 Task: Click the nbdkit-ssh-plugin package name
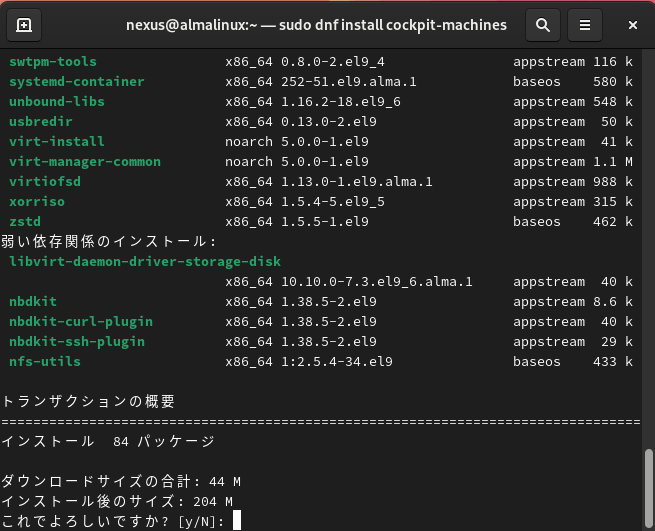[x=77, y=342]
